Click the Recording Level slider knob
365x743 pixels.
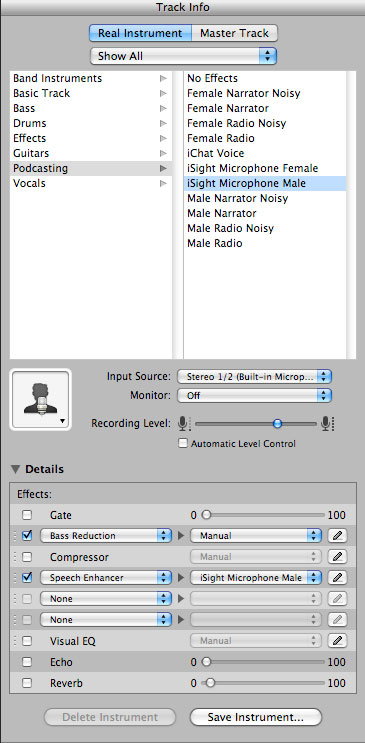278,424
